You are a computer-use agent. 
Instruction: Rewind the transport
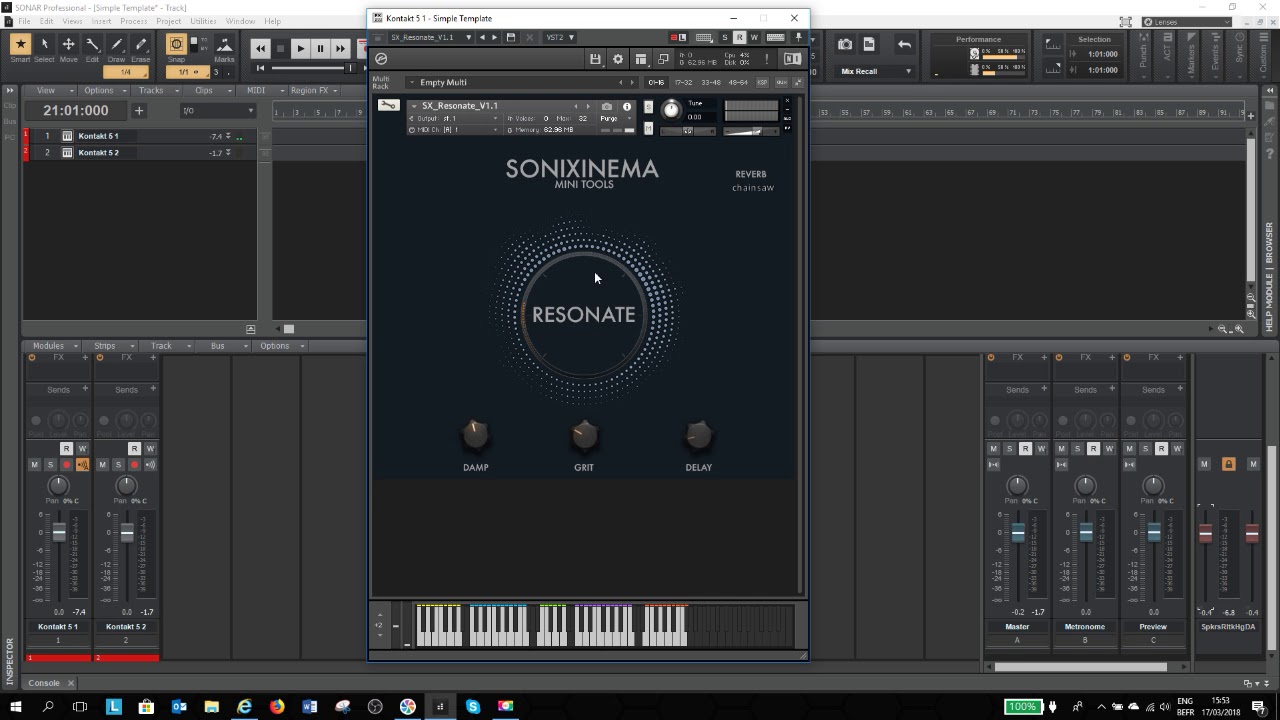click(x=260, y=48)
